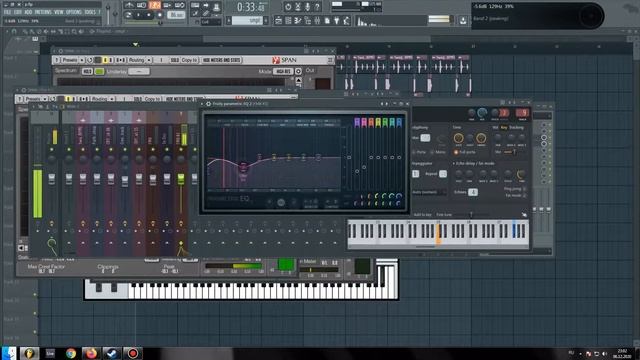This screenshot has width=640, height=360.
Task: Click the record button in transport
Action: click(160, 15)
